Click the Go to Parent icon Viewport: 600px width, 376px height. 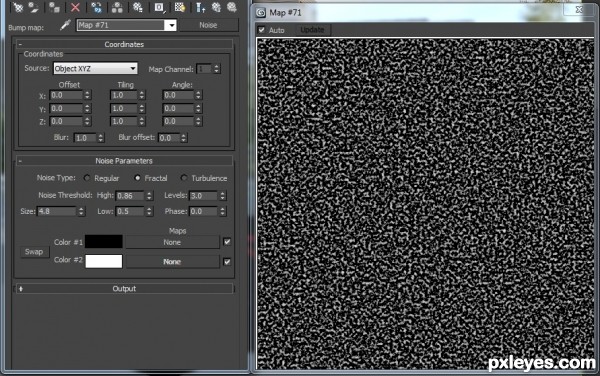pyautogui.click(x=216, y=7)
